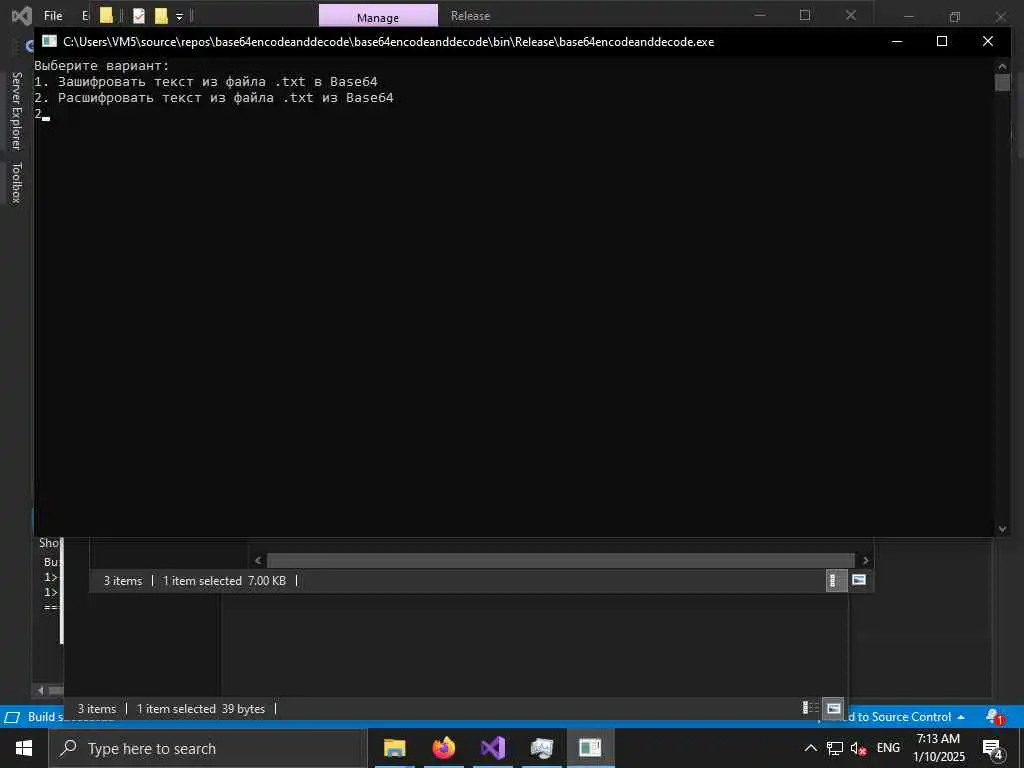
Task: Click the muted volume tray icon
Action: 858,748
